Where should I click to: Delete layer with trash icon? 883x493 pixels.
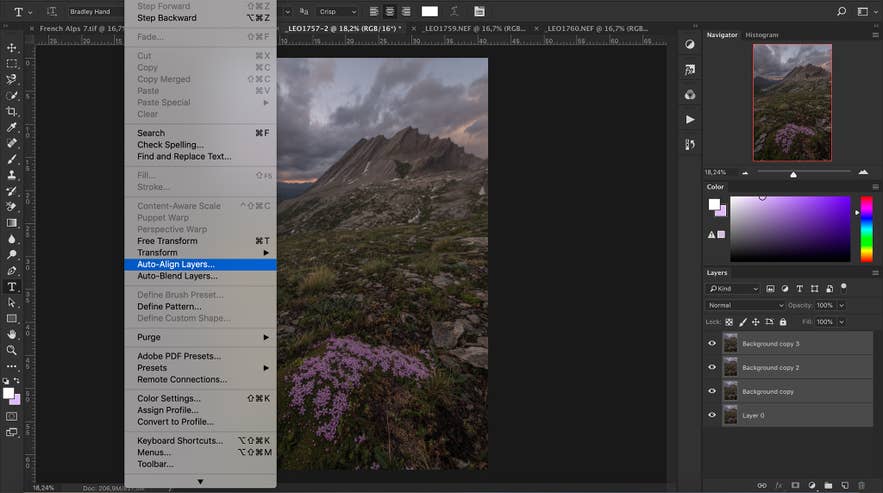pos(861,485)
